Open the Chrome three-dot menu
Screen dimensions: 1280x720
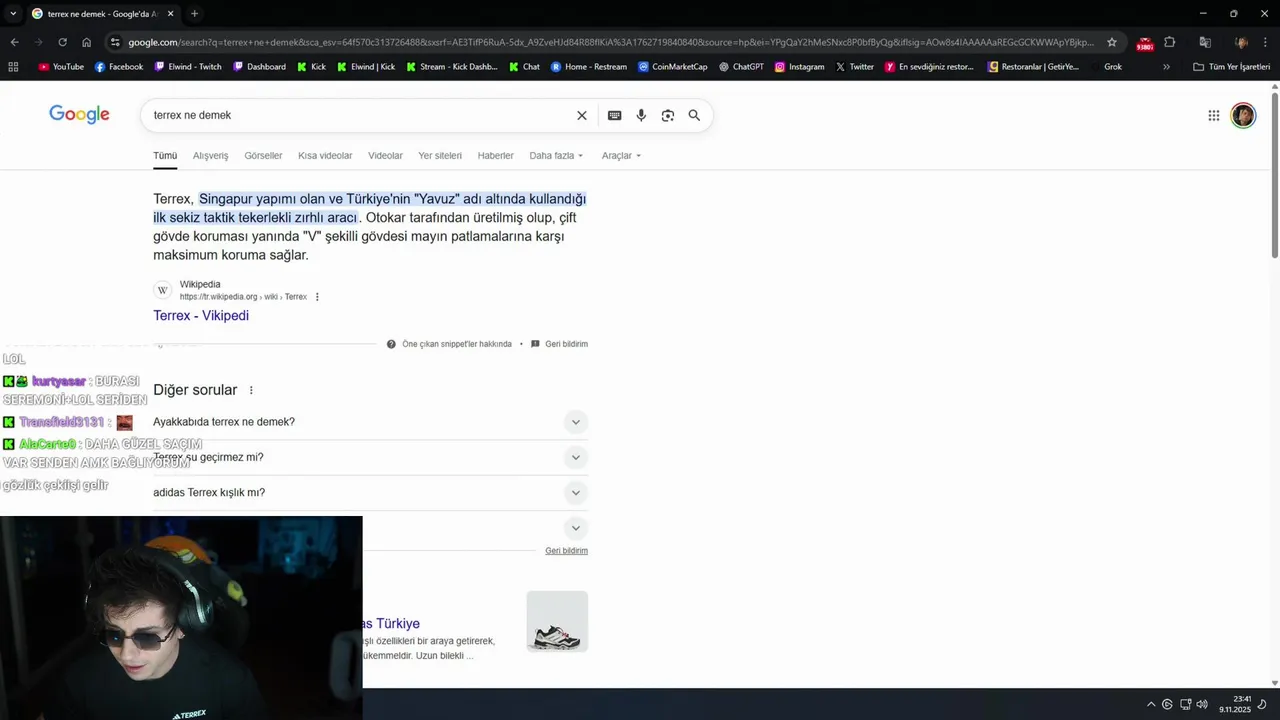[1266, 42]
